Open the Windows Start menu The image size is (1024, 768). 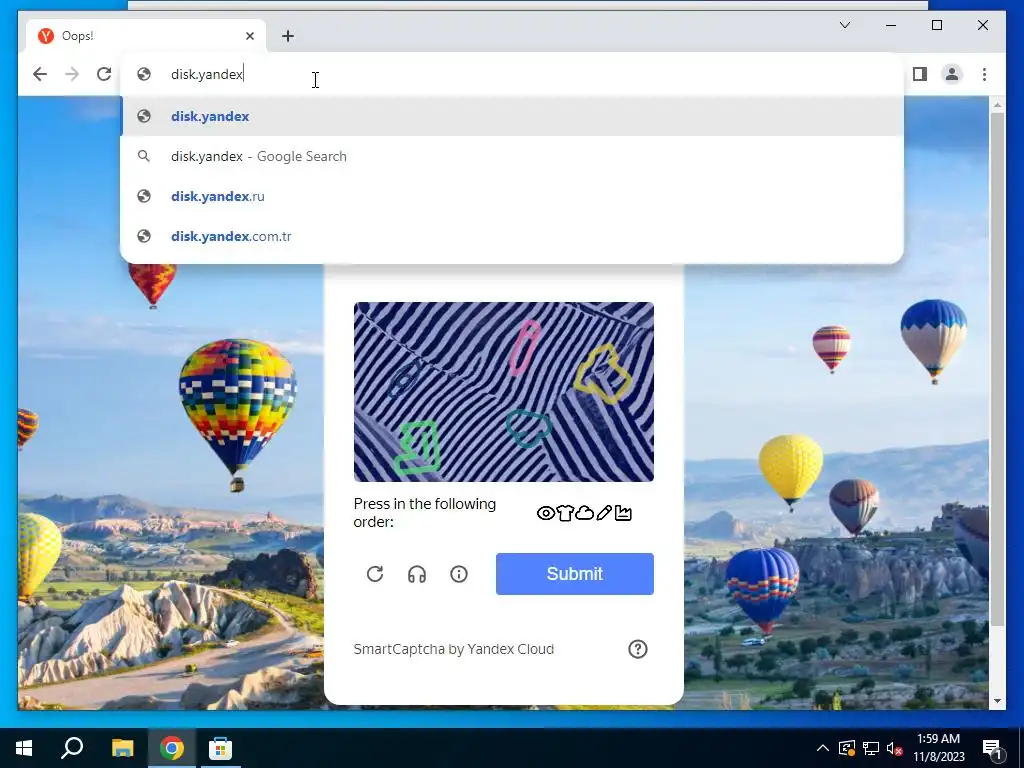pyautogui.click(x=24, y=748)
